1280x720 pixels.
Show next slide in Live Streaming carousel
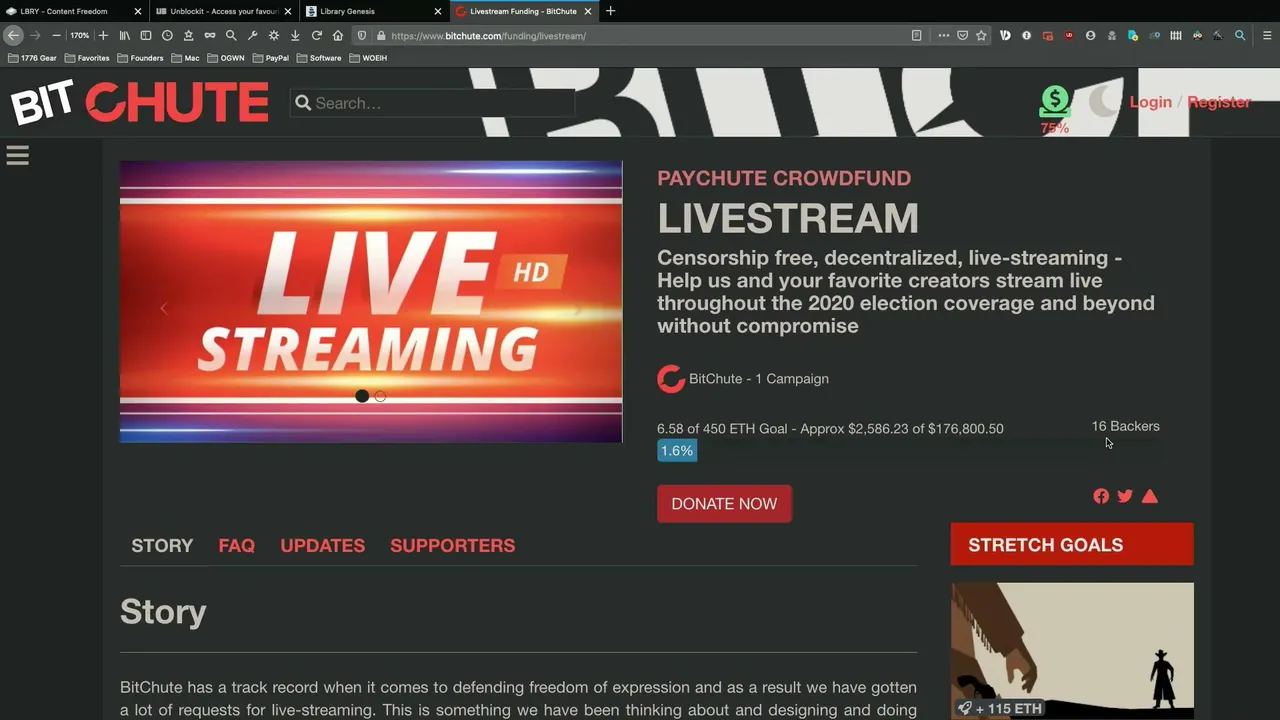577,309
